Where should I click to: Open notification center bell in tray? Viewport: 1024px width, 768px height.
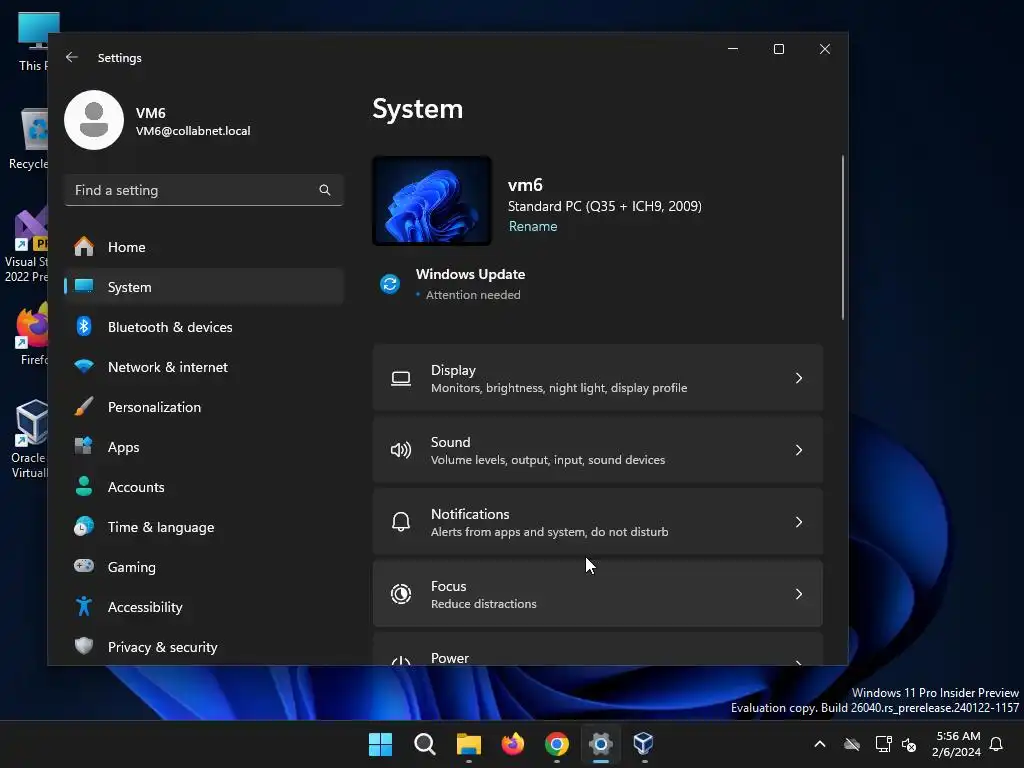click(996, 744)
